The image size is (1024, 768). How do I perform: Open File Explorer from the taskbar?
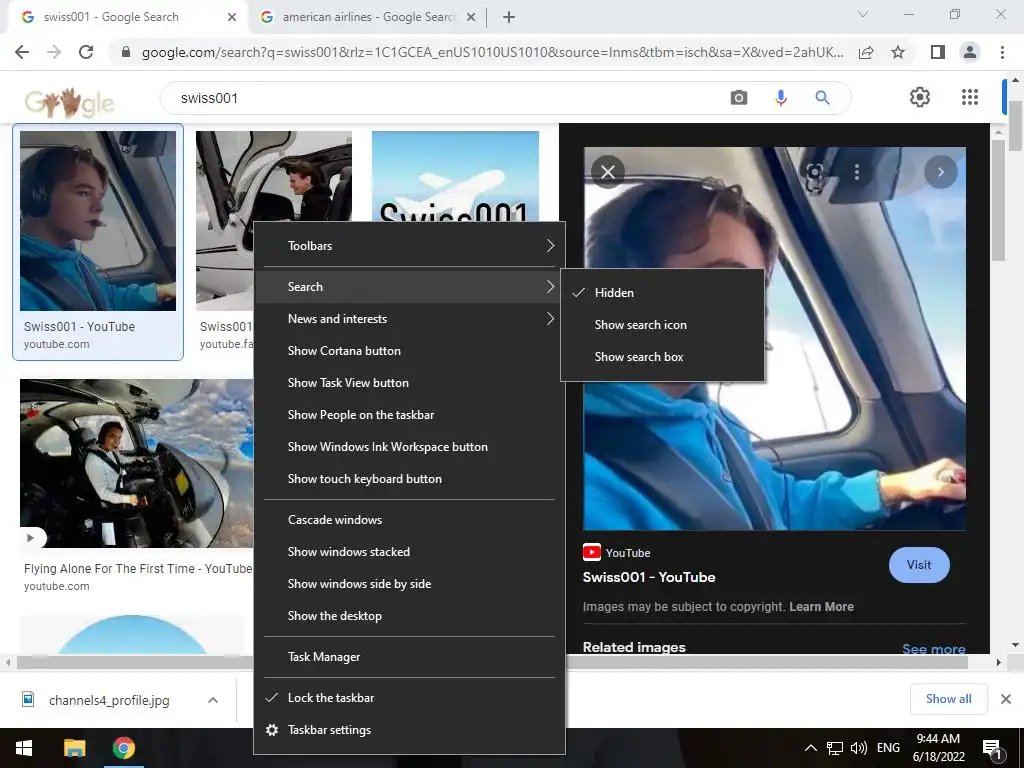(x=74, y=748)
